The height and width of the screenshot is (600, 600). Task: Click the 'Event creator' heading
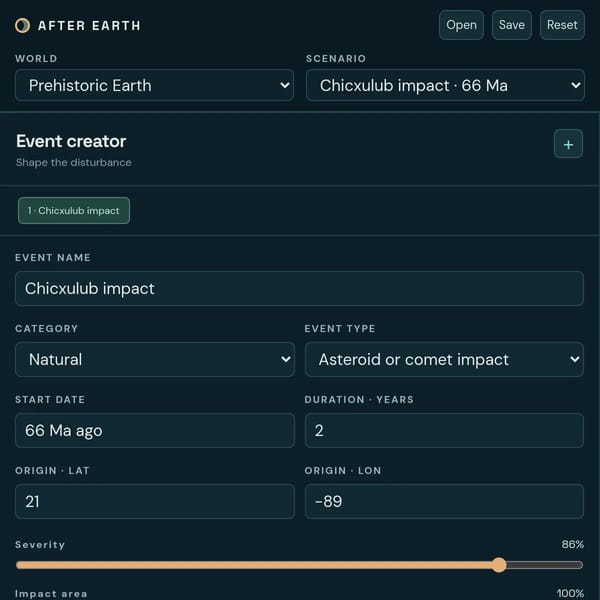pyautogui.click(x=71, y=141)
